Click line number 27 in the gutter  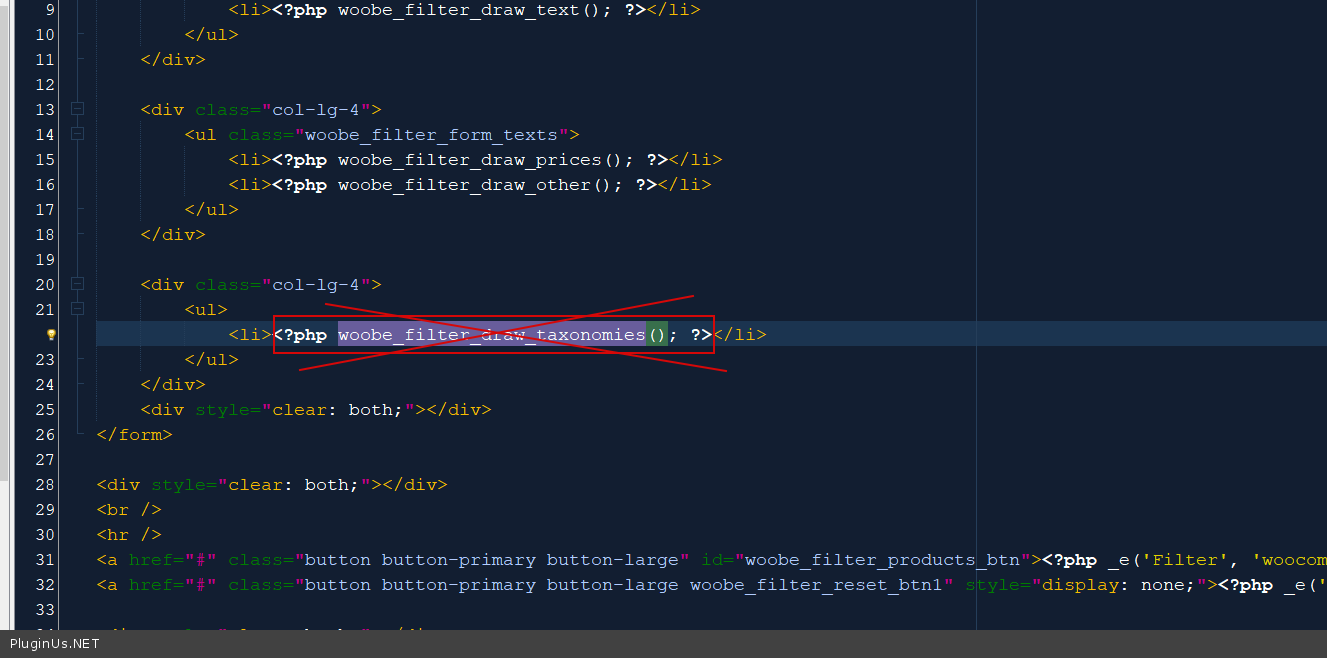(45, 460)
